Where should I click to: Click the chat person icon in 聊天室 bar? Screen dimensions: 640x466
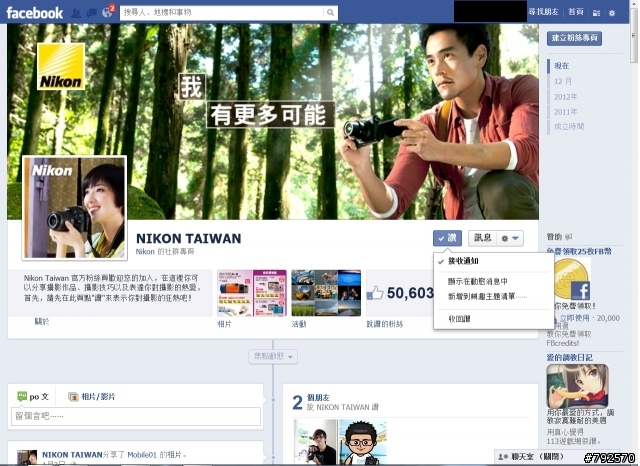[x=503, y=457]
